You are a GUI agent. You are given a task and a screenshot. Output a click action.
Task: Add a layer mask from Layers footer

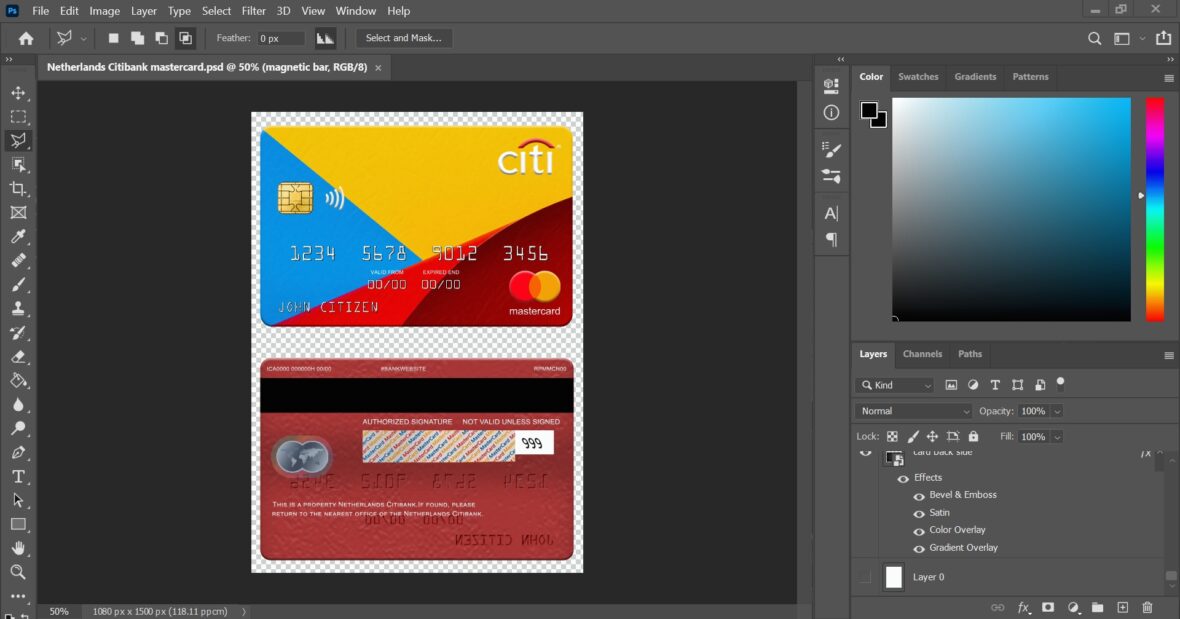point(1048,607)
